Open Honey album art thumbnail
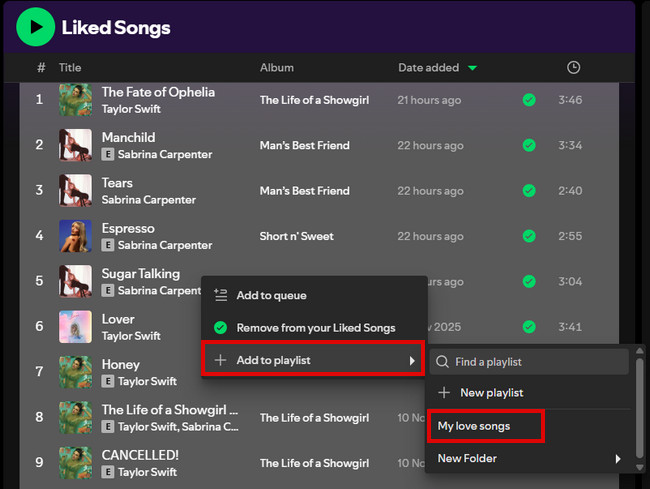 [75, 372]
